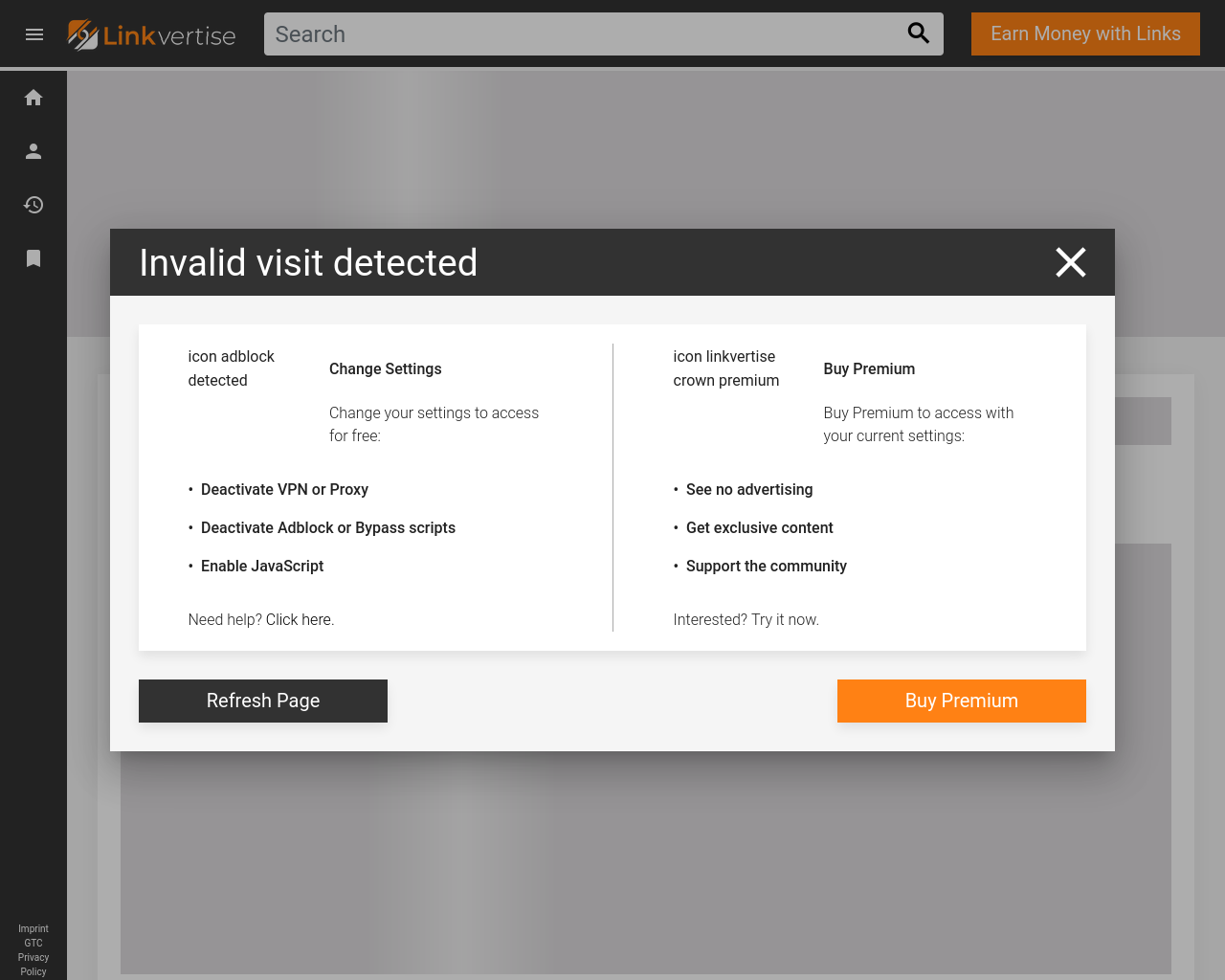Select 'Get exclusive content' list item
Viewport: 1225px width, 980px height.
[760, 527]
